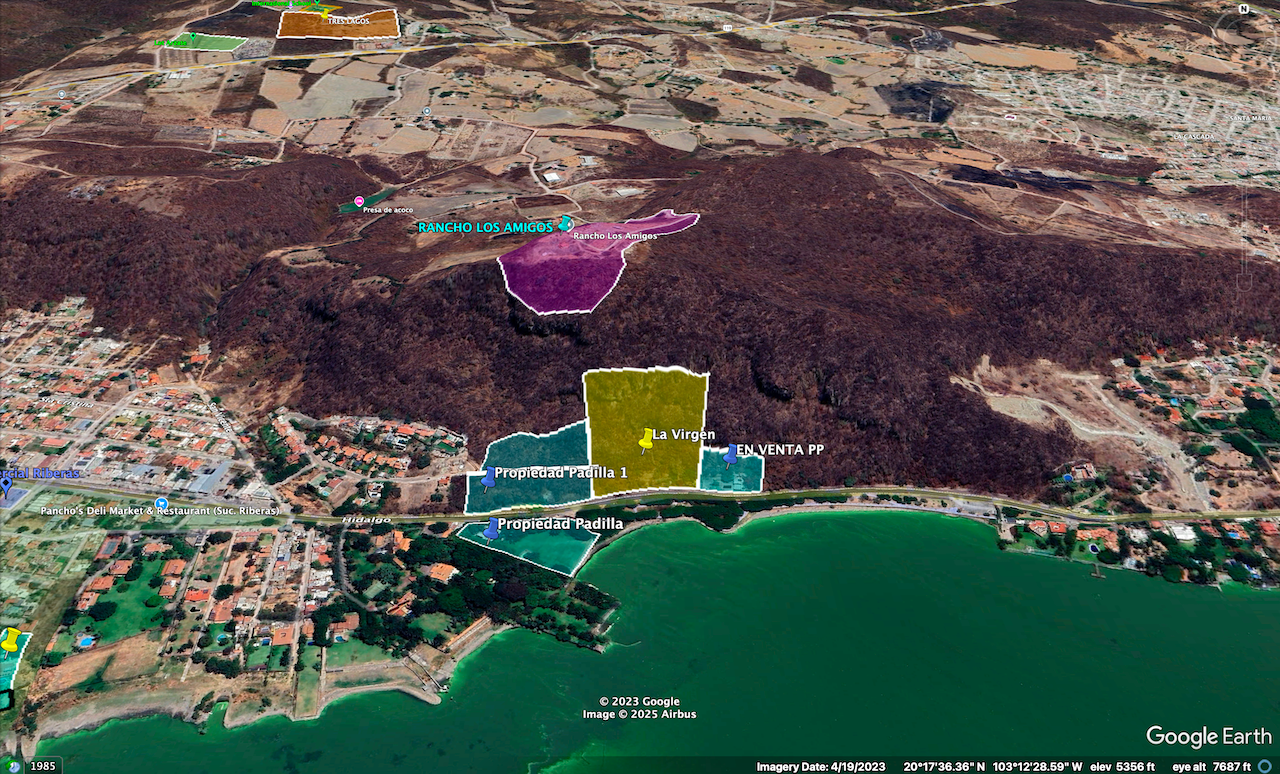Image resolution: width=1280 pixels, height=774 pixels.
Task: Click the compass north indicator
Action: [1246, 10]
